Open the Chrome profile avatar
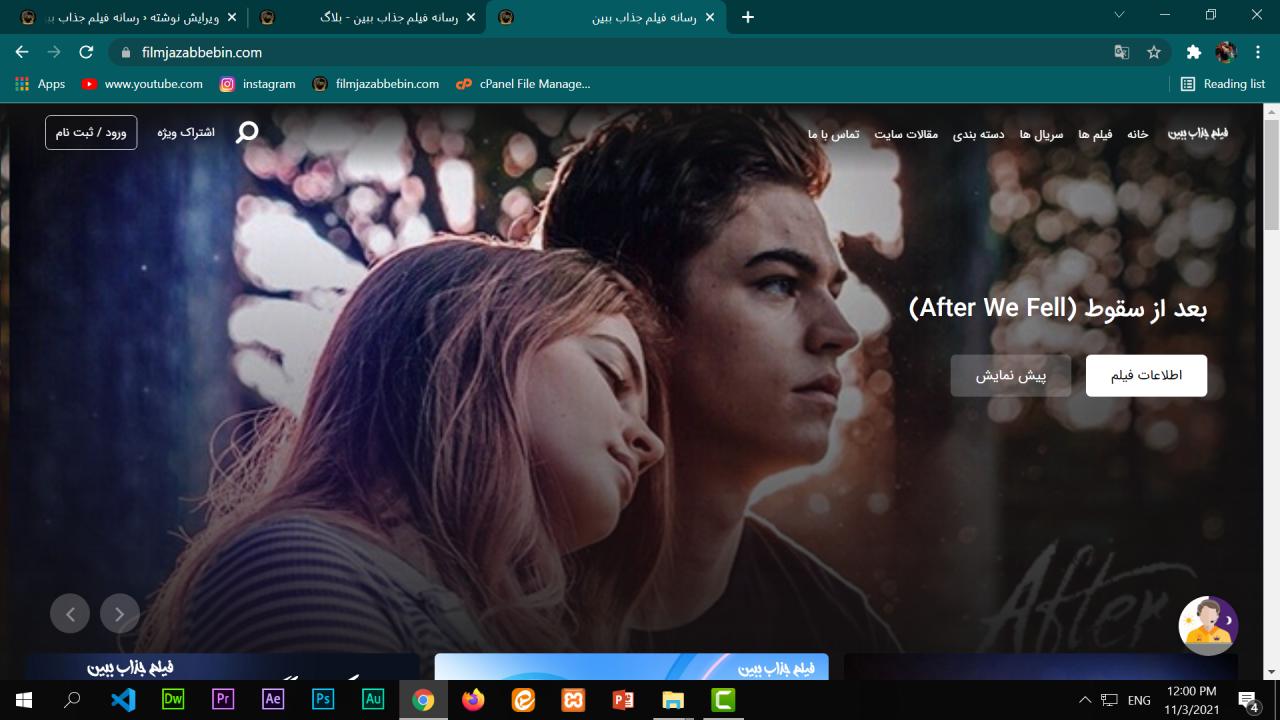 [1226, 52]
